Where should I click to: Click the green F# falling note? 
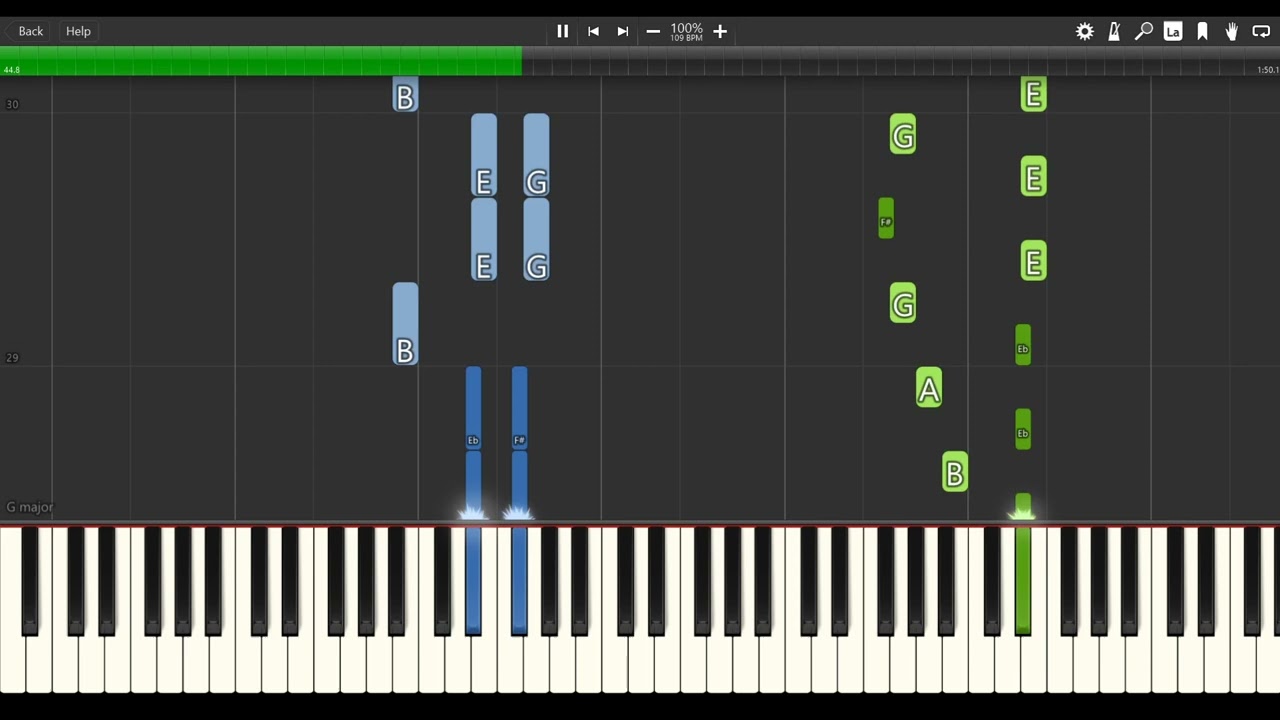coord(886,218)
